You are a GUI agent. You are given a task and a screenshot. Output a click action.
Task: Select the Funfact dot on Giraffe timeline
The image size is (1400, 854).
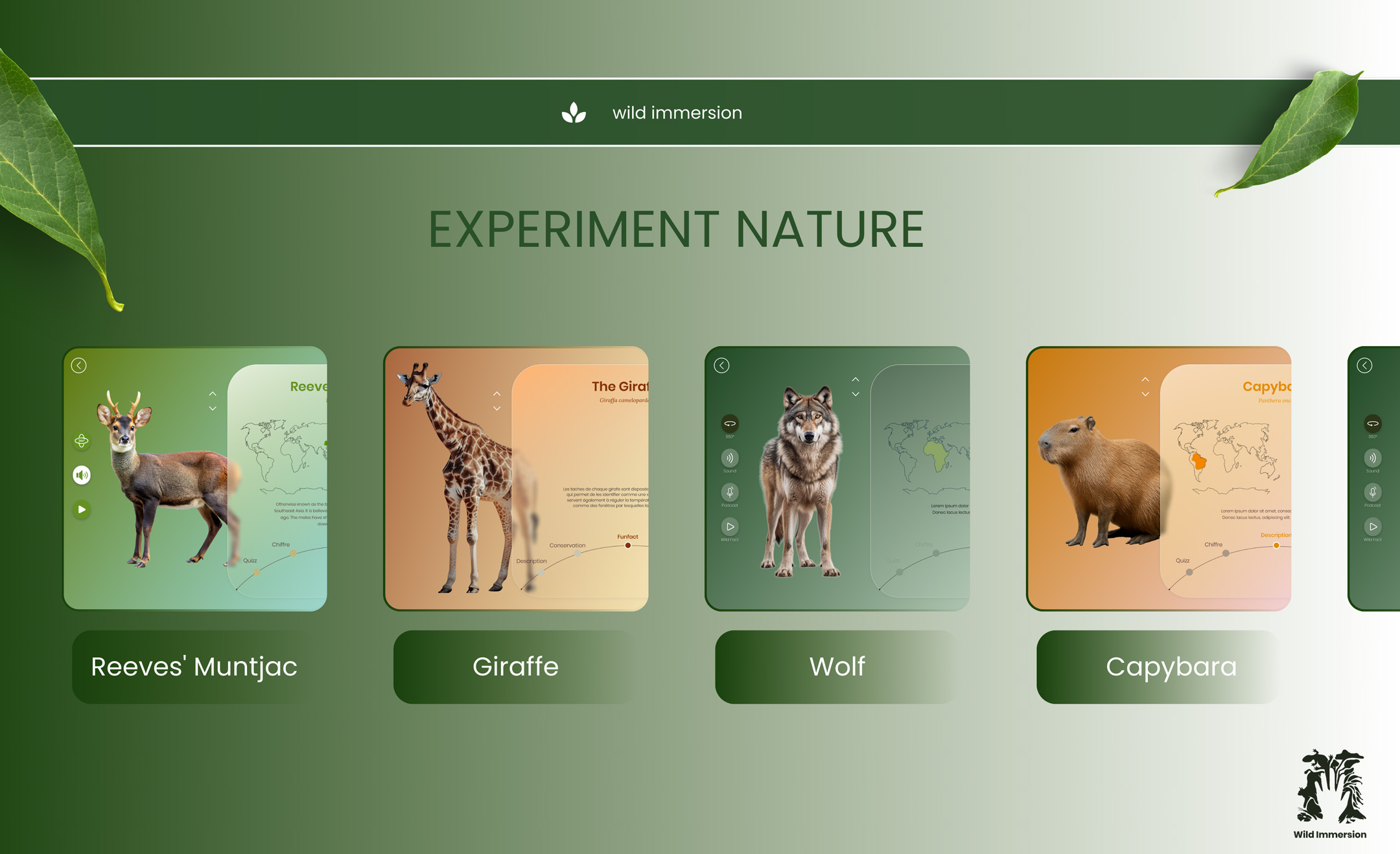click(627, 546)
